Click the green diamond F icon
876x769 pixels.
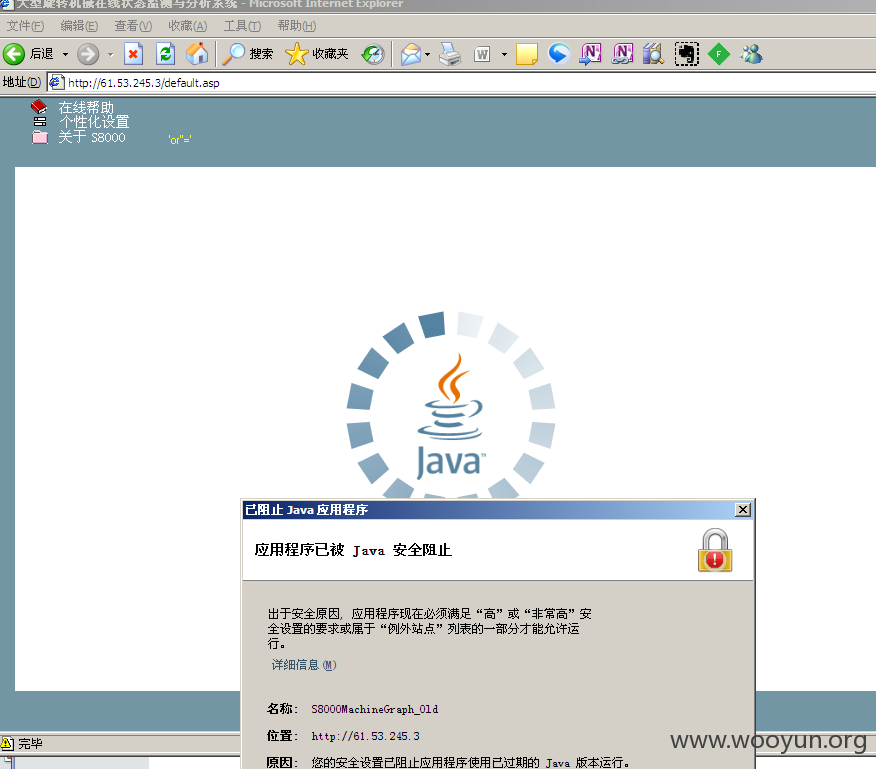719,54
